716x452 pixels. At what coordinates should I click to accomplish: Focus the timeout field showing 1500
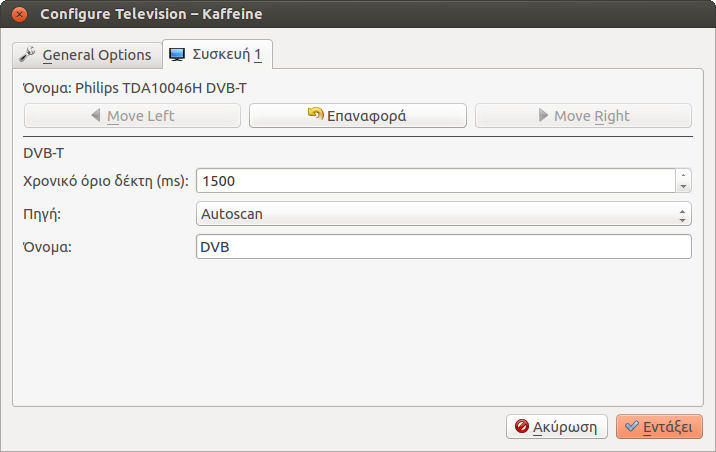click(x=435, y=181)
